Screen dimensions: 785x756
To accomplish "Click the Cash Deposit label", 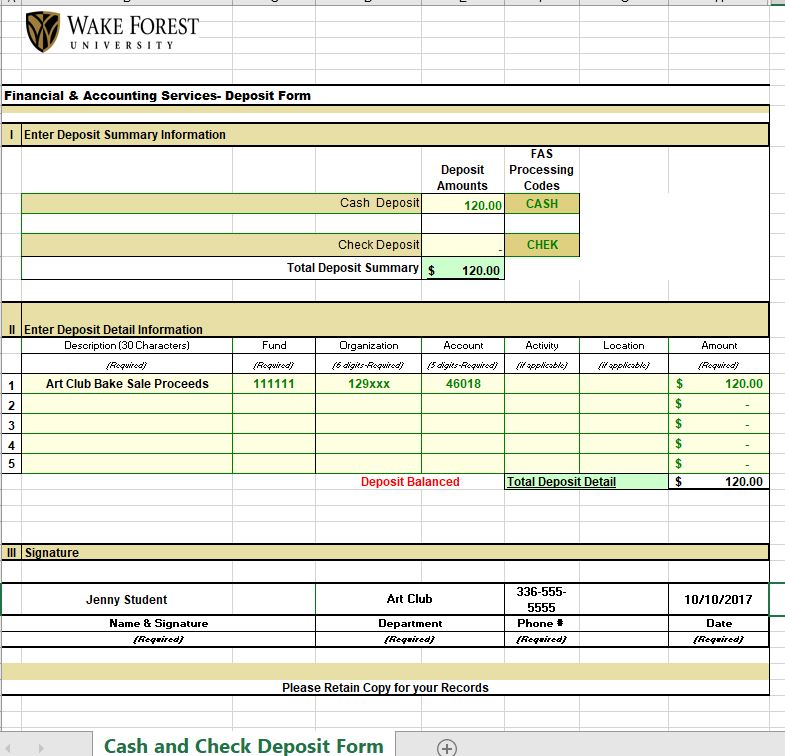I will point(379,203).
